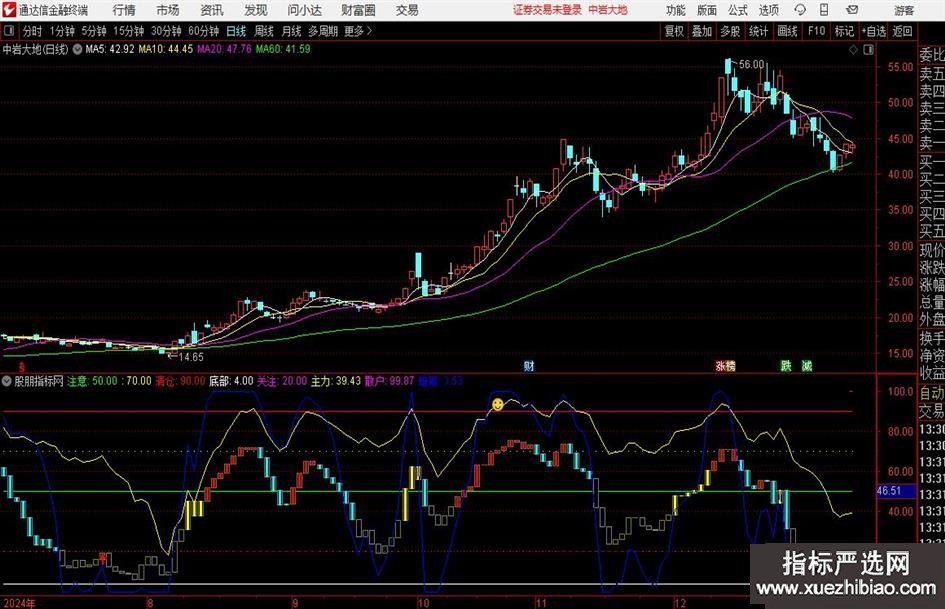Switch to the 1分钟 period tab
Viewport: 945px width, 609px height.
pos(62,31)
